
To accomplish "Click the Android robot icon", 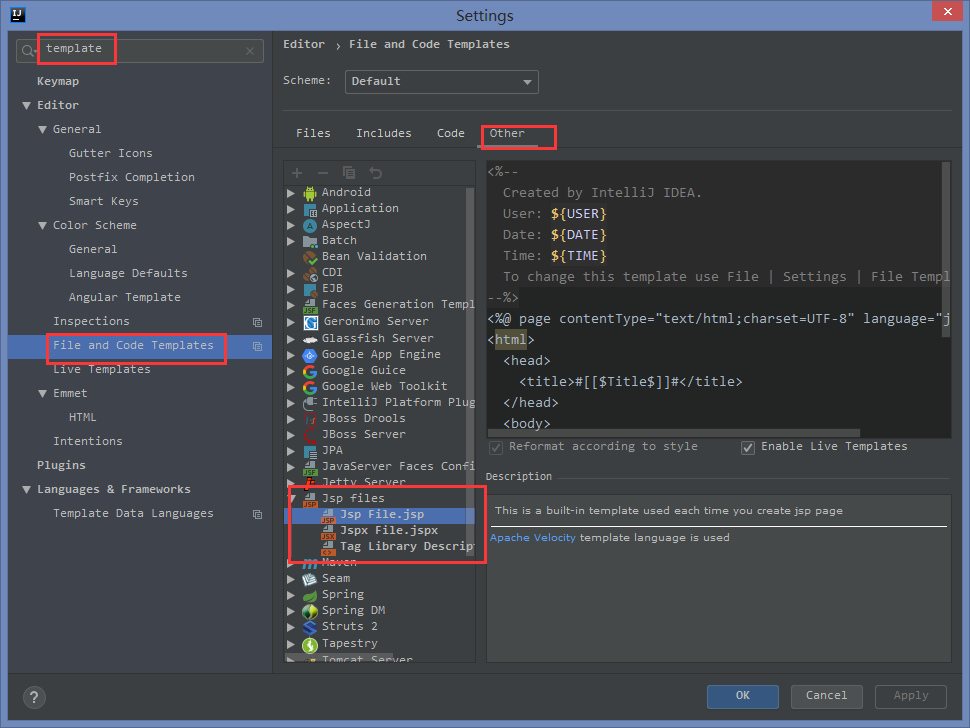I will coord(310,193).
